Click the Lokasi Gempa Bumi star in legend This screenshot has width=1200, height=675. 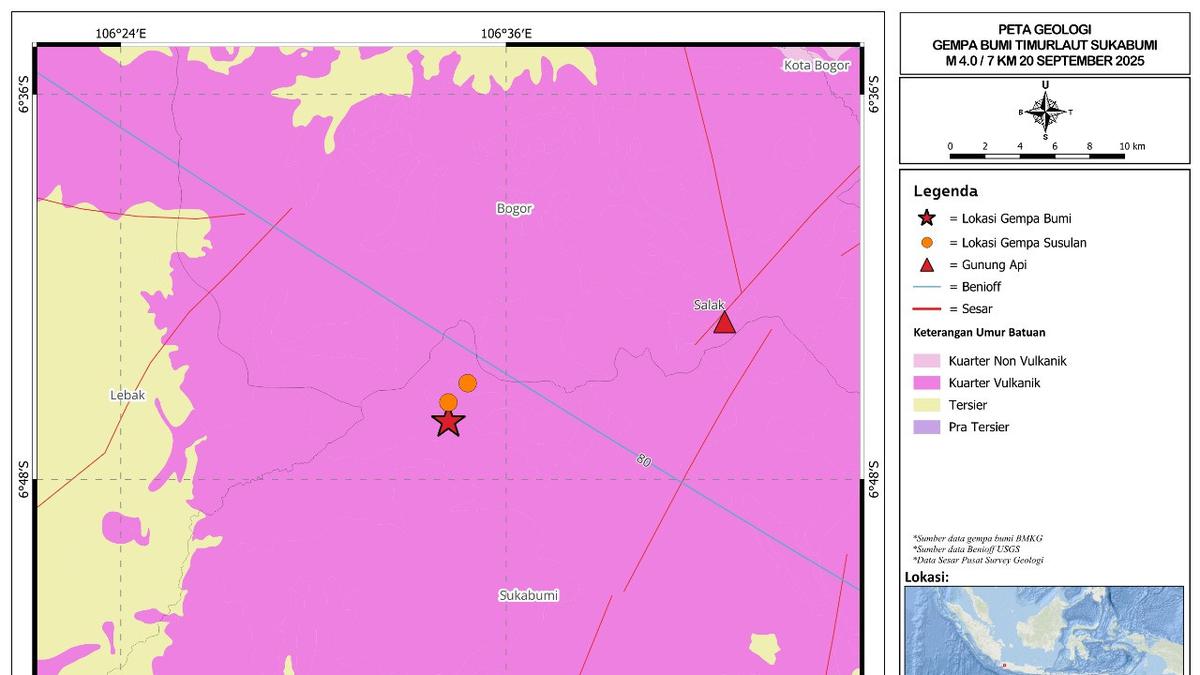click(x=927, y=218)
